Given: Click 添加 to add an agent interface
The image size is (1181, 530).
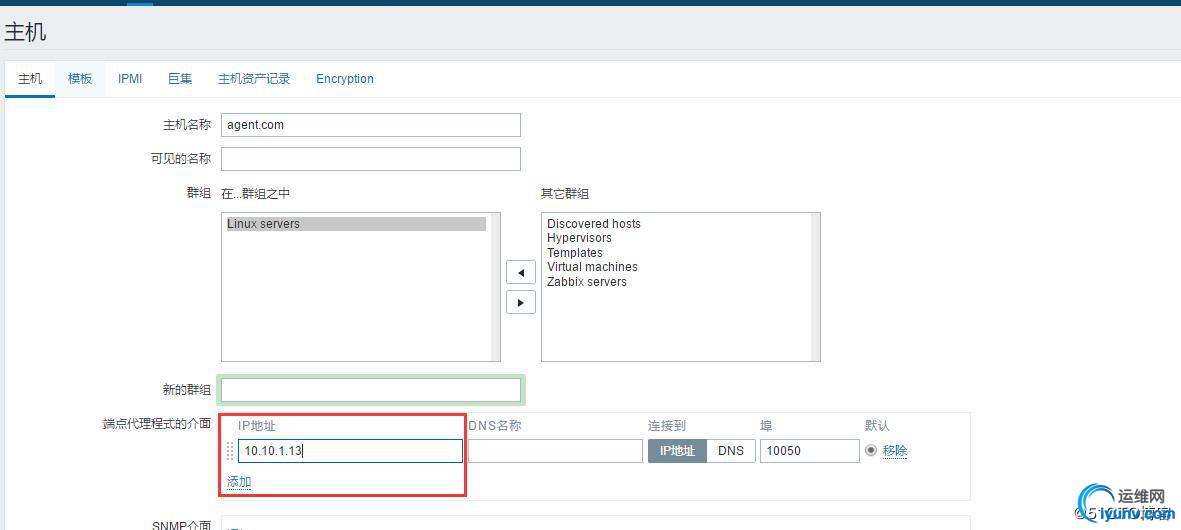Looking at the screenshot, I should [240, 482].
